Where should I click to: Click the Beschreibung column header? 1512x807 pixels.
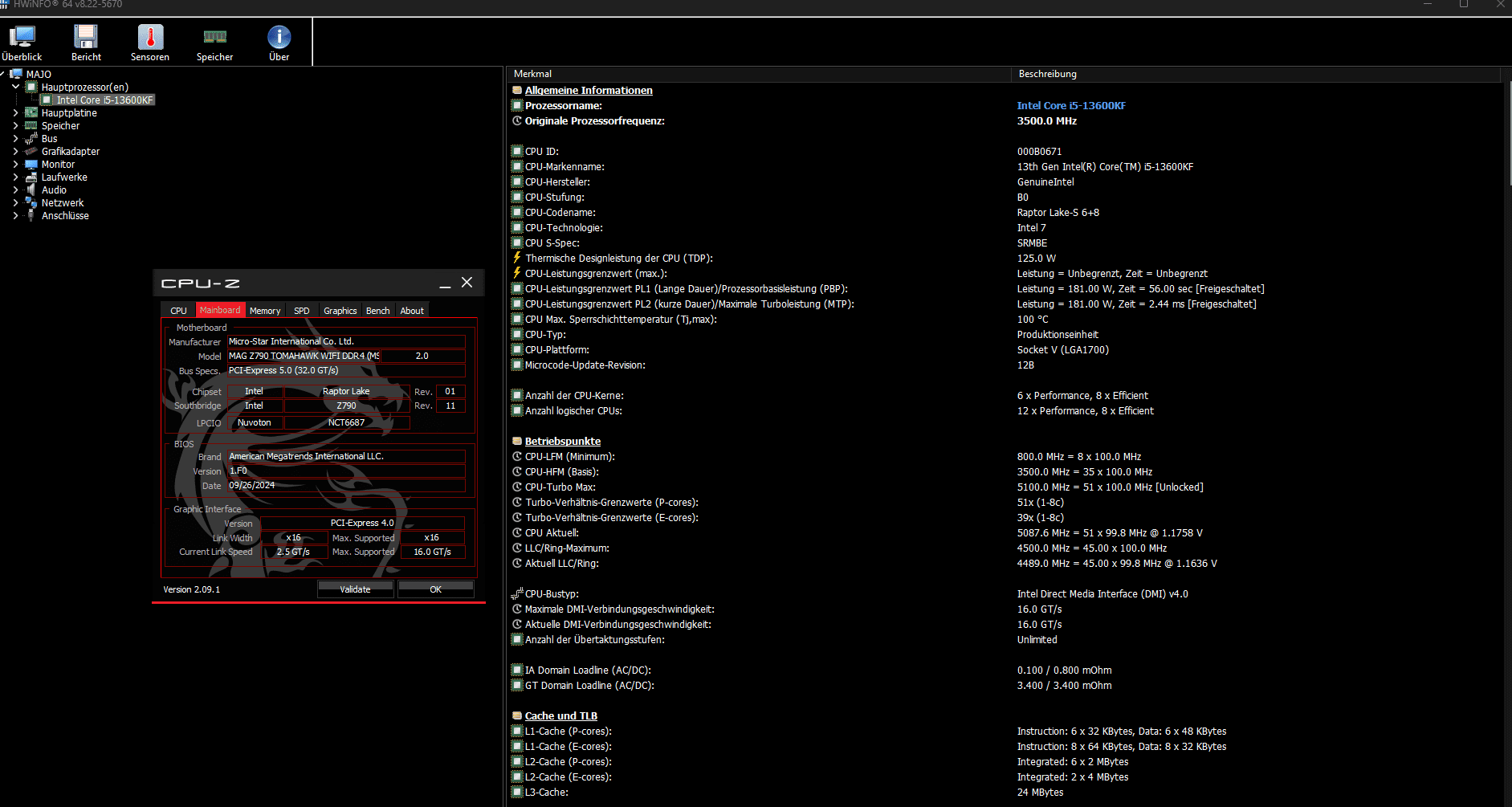(1255, 74)
